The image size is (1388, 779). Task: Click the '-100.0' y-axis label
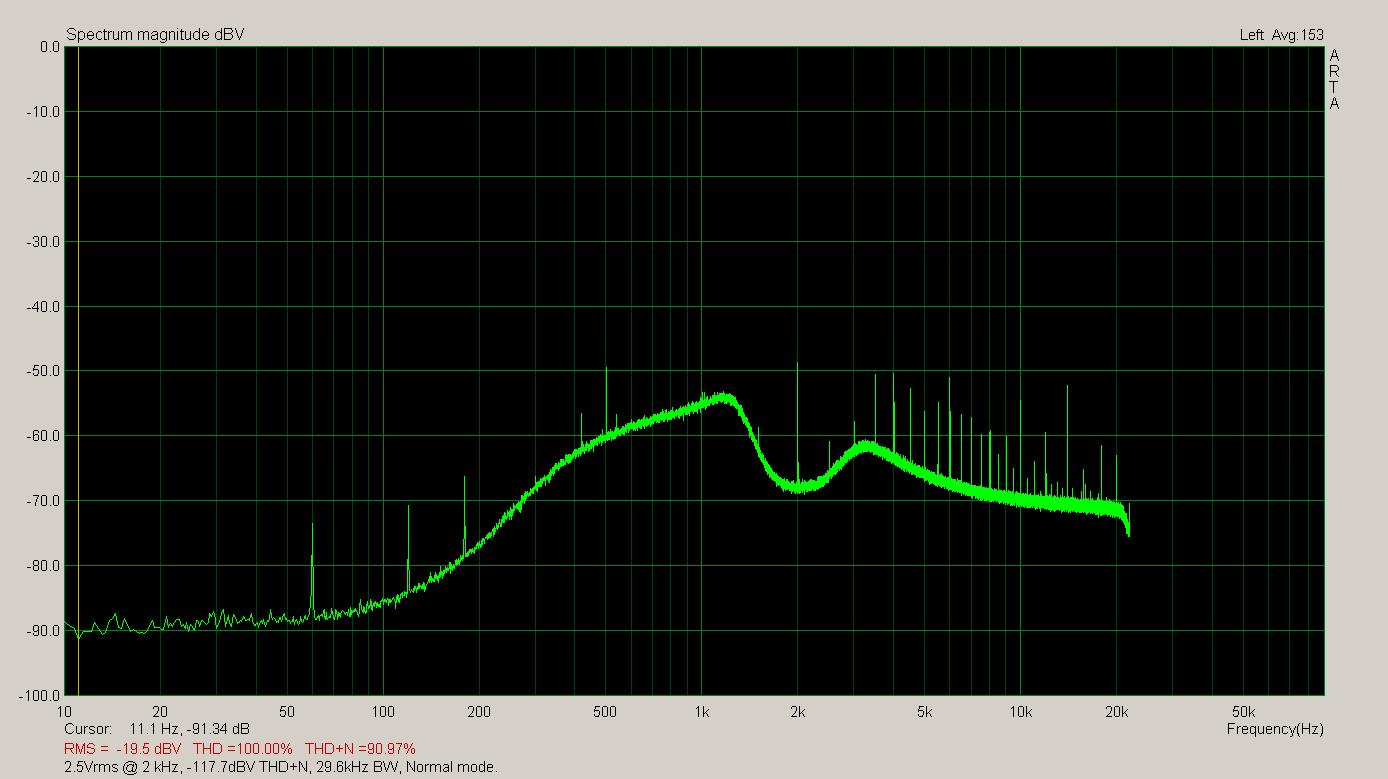tap(40, 695)
